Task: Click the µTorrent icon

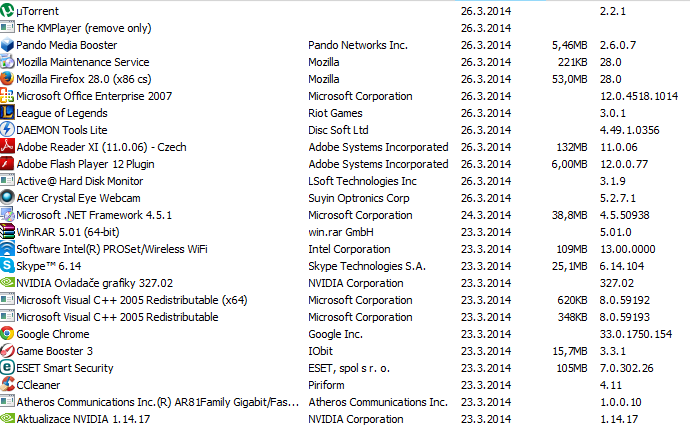Action: tap(8, 11)
